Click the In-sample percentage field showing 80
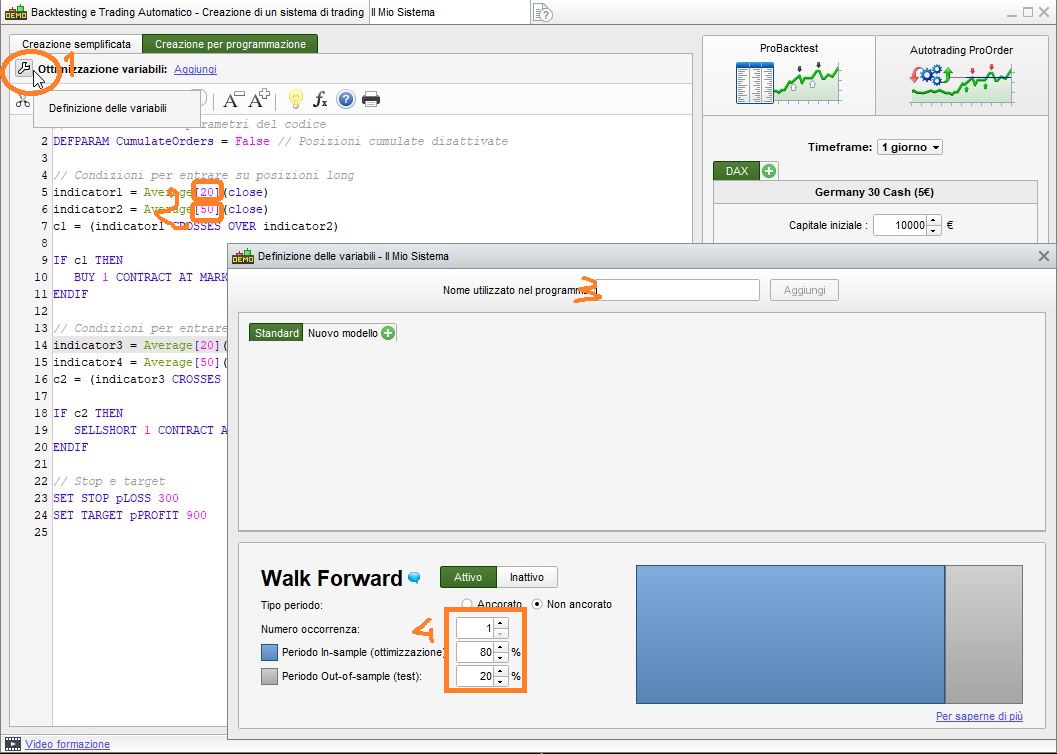The height and width of the screenshot is (754, 1057). (x=475, y=652)
